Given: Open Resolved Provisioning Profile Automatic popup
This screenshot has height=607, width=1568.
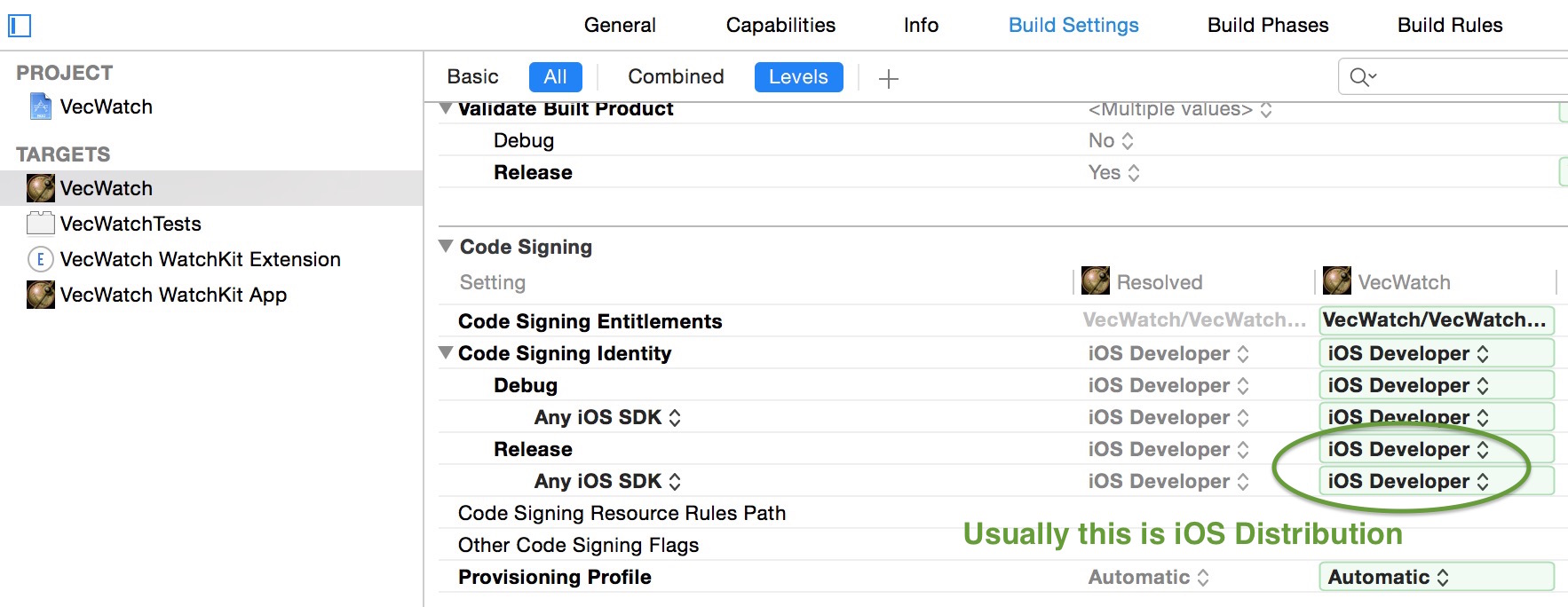Looking at the screenshot, I should pos(1149,577).
